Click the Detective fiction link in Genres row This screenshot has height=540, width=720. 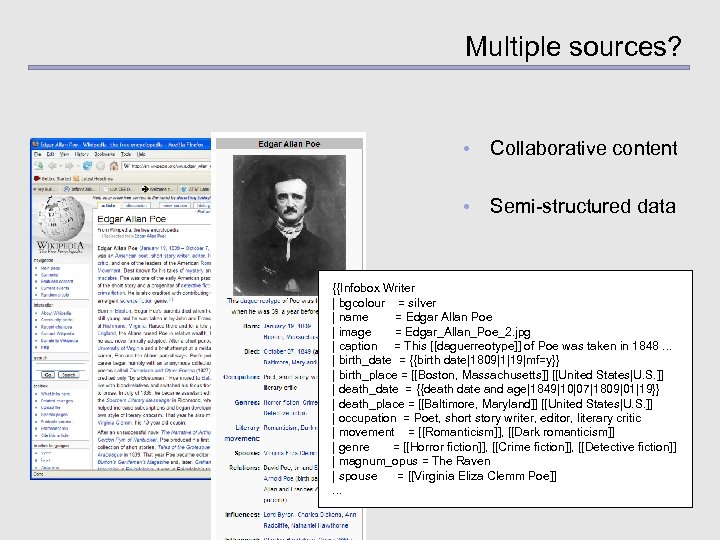pyautogui.click(x=285, y=413)
